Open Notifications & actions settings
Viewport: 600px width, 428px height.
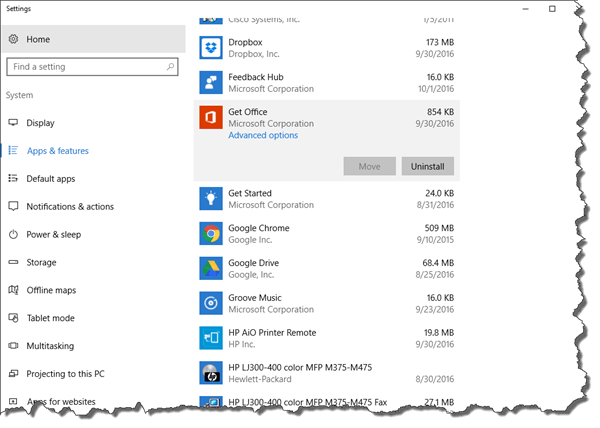pos(70,207)
